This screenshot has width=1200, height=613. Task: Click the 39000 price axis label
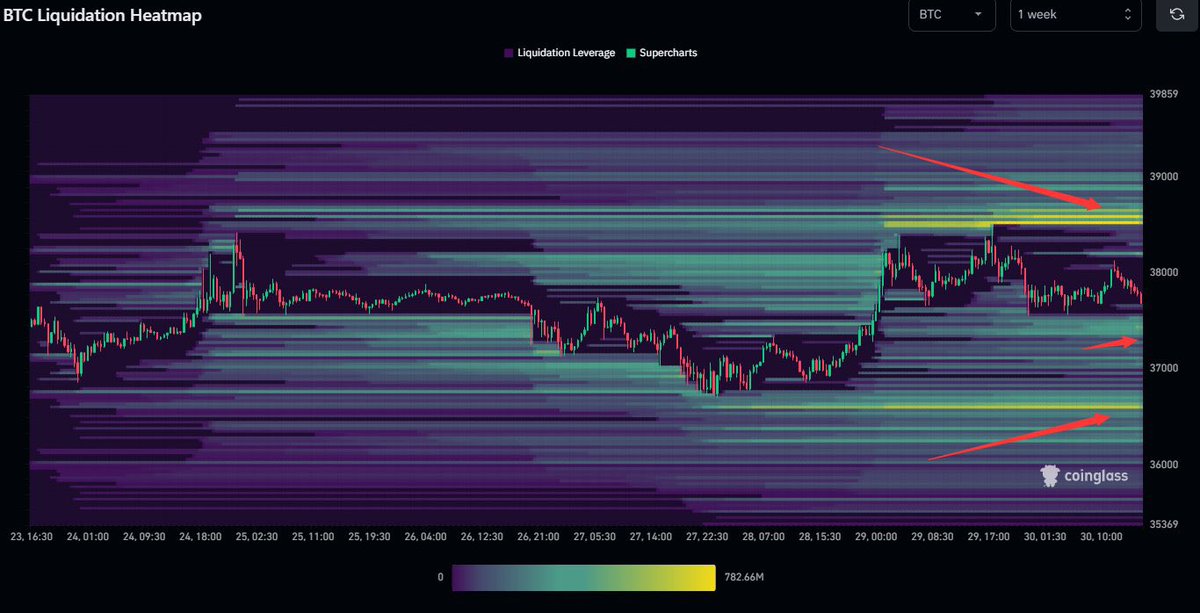1162,177
